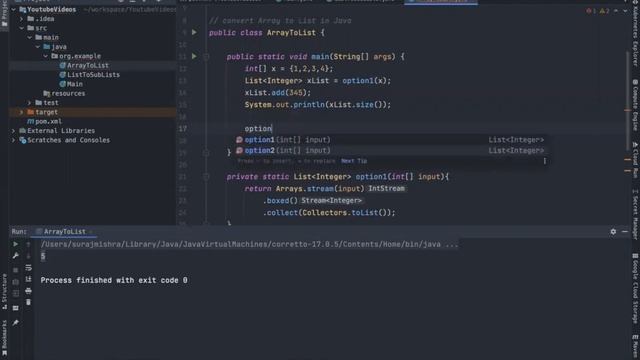640x360 pixels.
Task: Open Project tool window sidebar button
Action: pos(4,14)
